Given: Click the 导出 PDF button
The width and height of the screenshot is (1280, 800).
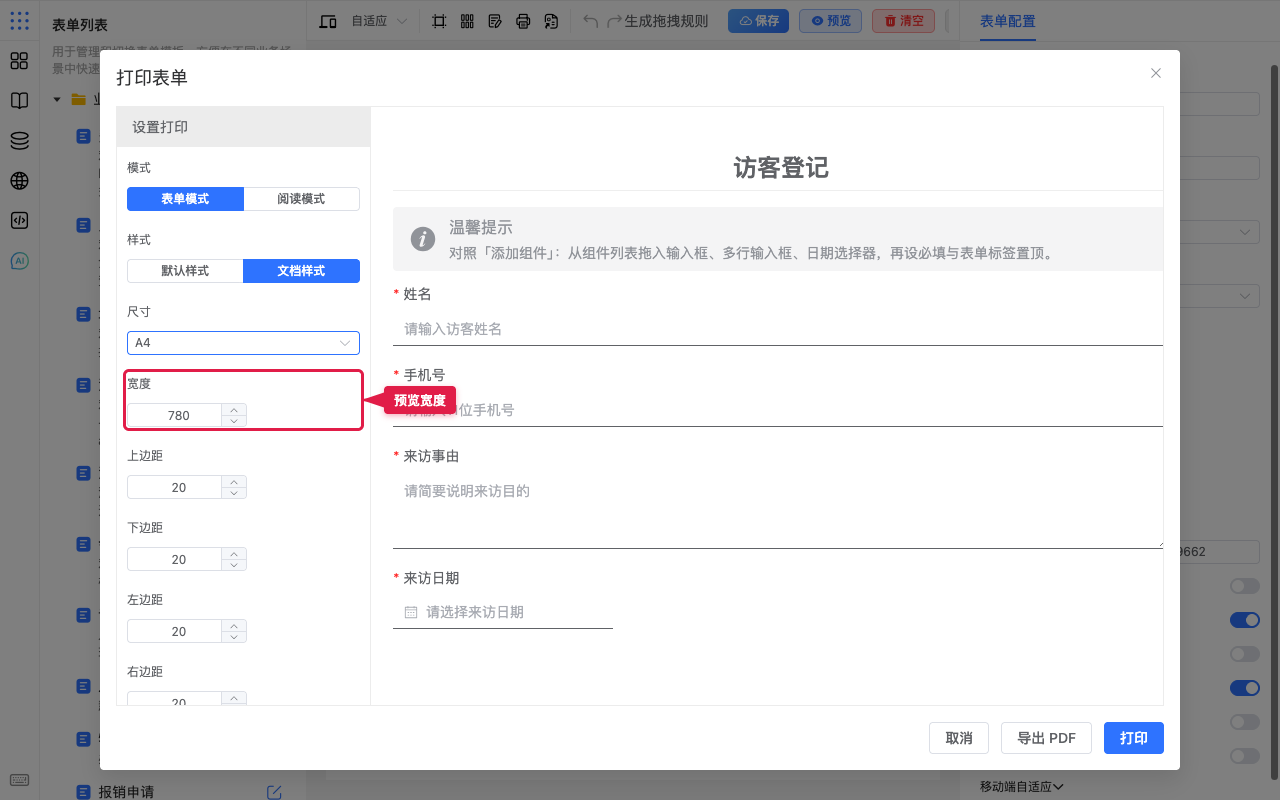Looking at the screenshot, I should pos(1046,738).
